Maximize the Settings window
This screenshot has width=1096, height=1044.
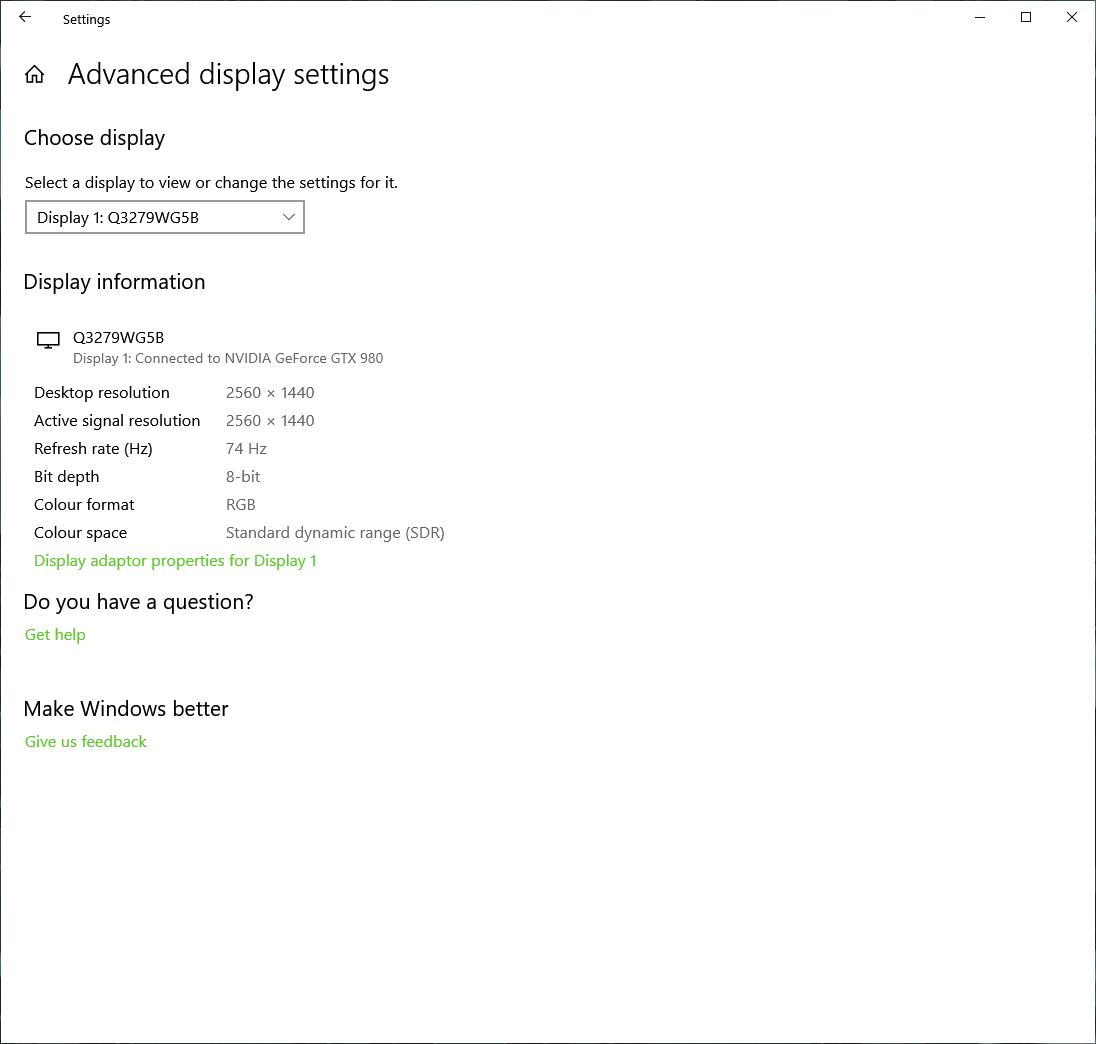[1026, 17]
